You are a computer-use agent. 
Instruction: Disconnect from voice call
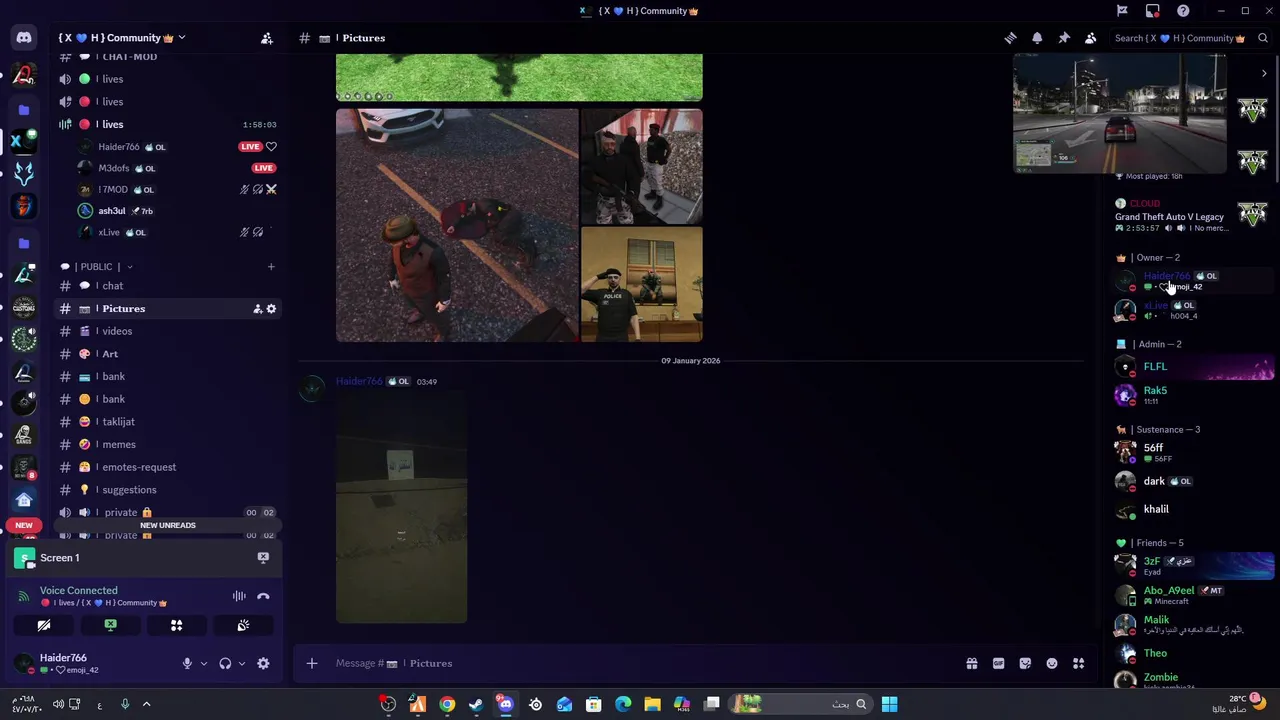click(263, 596)
